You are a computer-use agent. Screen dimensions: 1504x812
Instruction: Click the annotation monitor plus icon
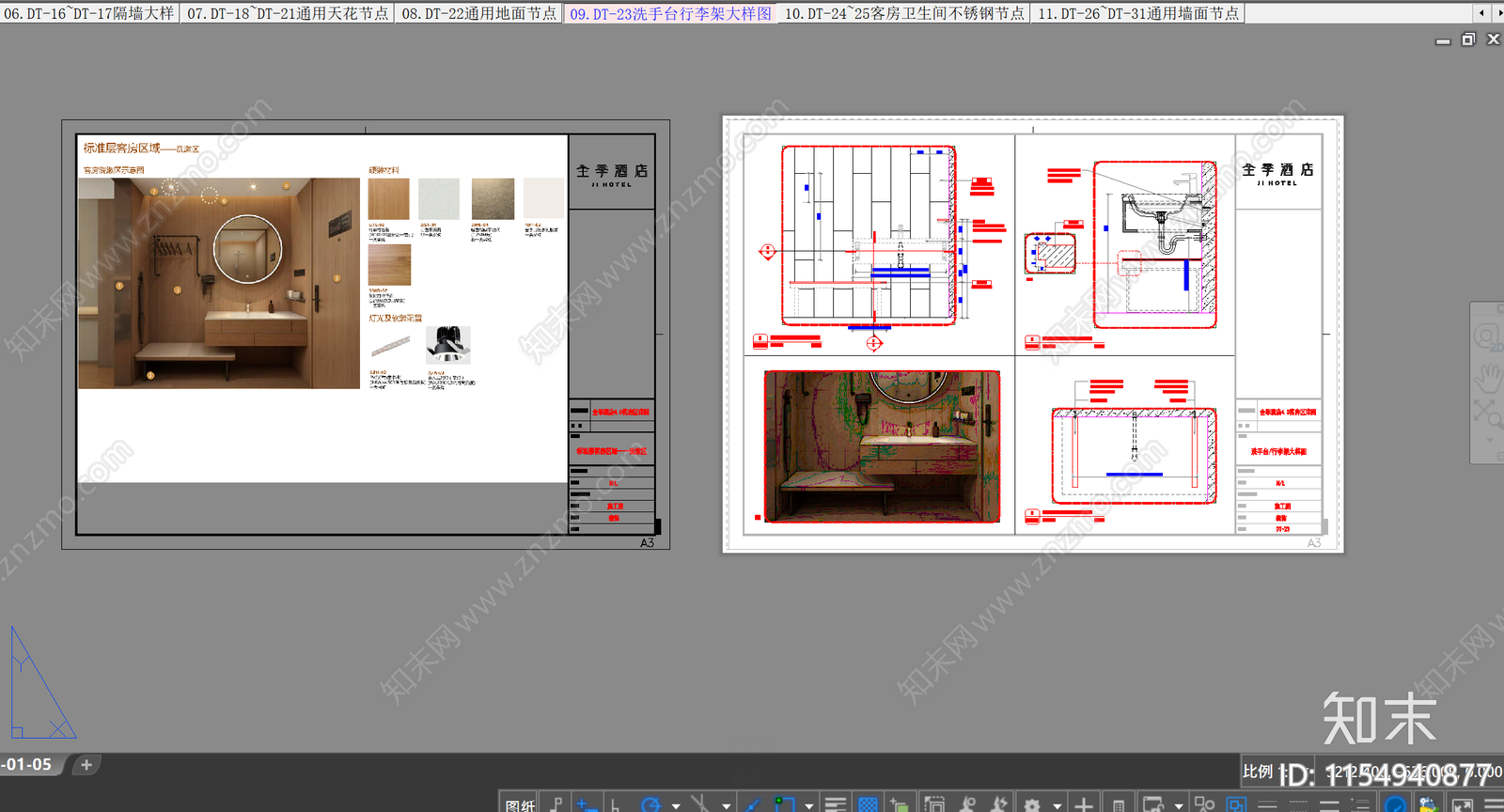(x=1083, y=804)
